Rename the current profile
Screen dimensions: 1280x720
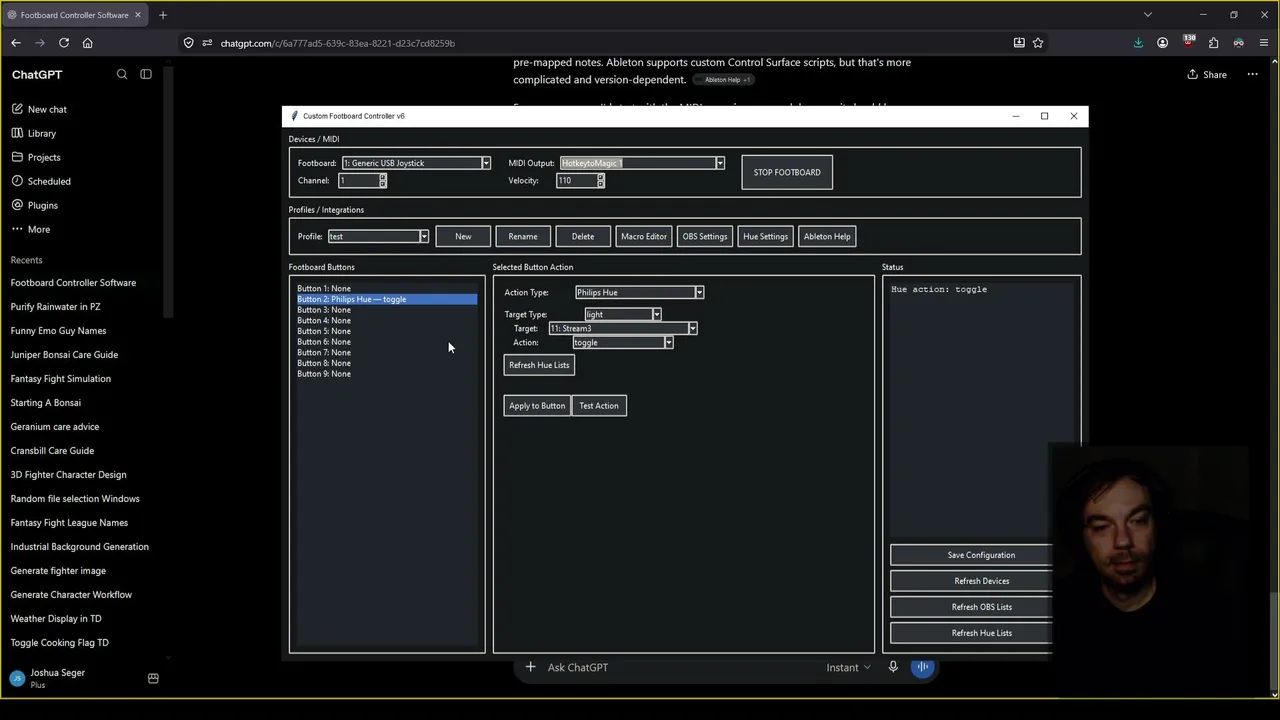523,236
